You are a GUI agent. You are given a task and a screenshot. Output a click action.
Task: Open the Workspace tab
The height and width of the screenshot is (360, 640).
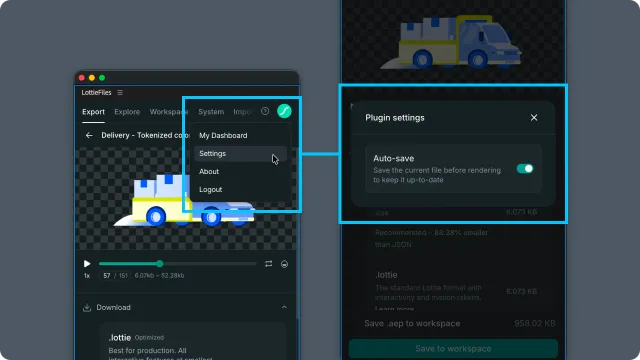click(x=169, y=112)
